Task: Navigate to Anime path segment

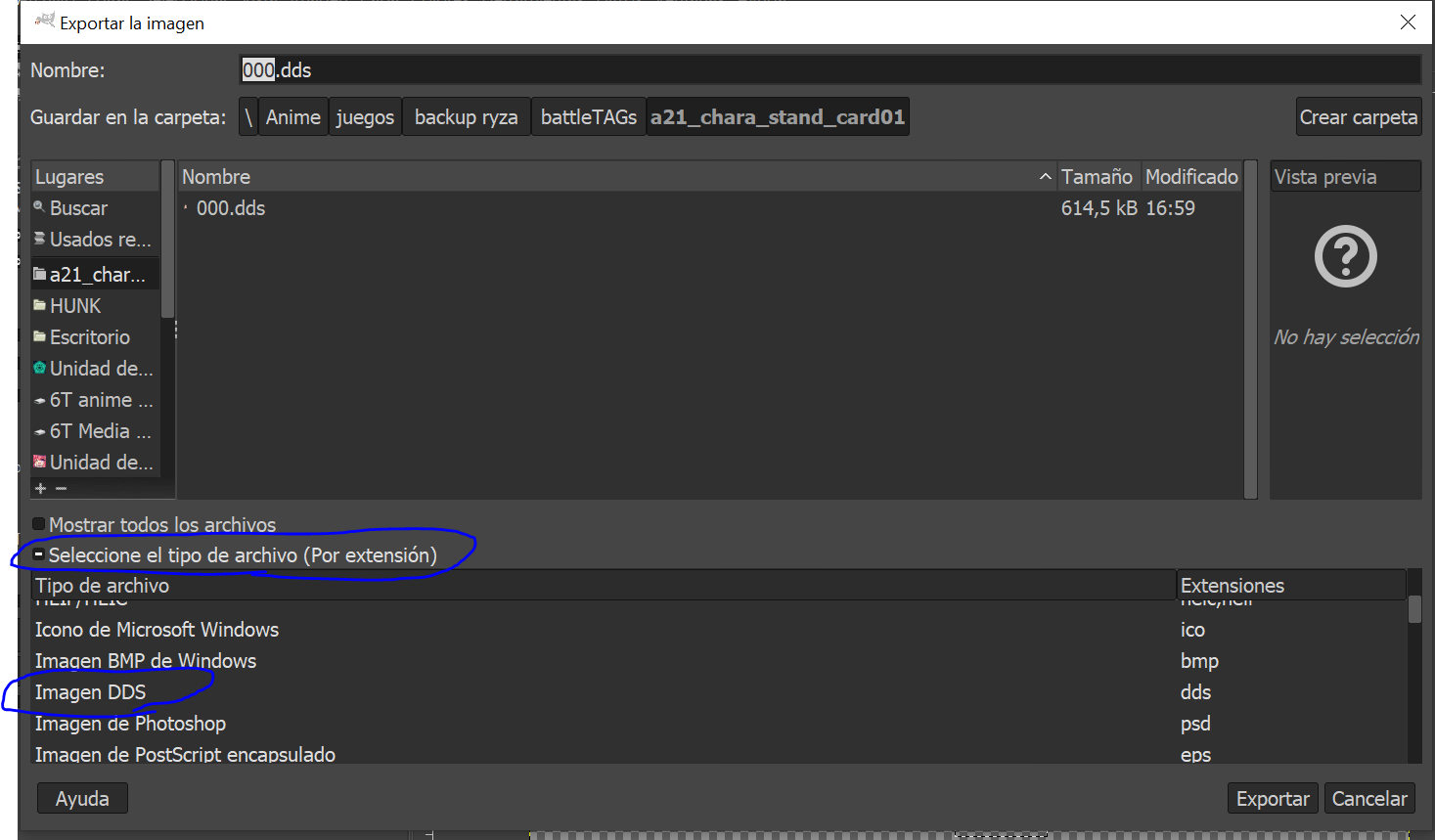Action: point(293,117)
